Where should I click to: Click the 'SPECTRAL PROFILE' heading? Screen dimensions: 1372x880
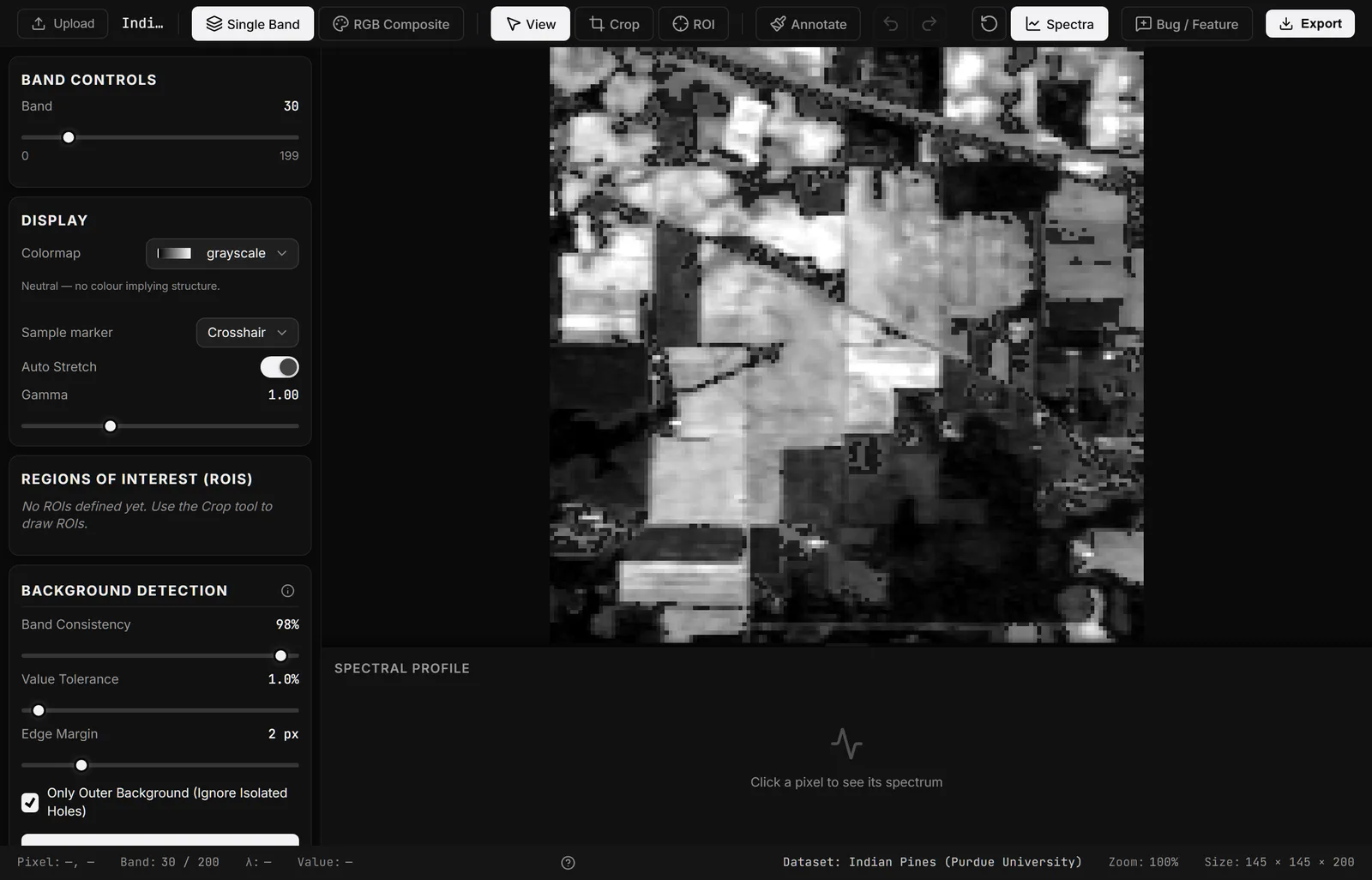pos(402,668)
